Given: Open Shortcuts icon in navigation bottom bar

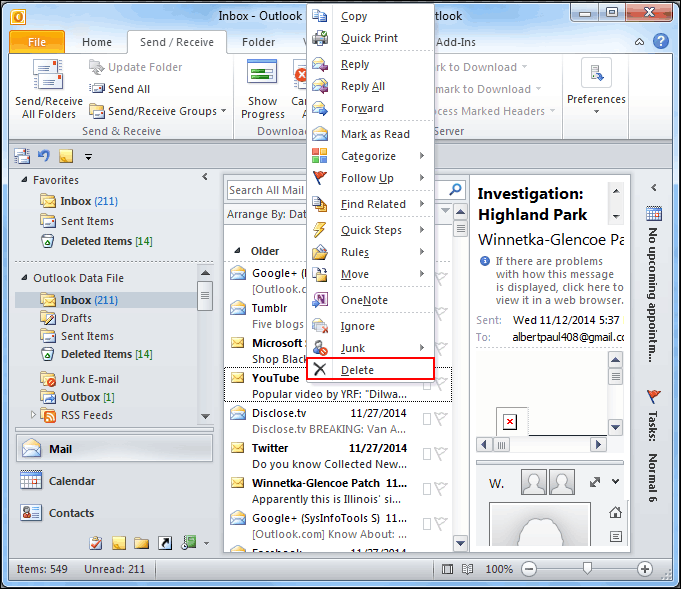Looking at the screenshot, I should click(165, 543).
